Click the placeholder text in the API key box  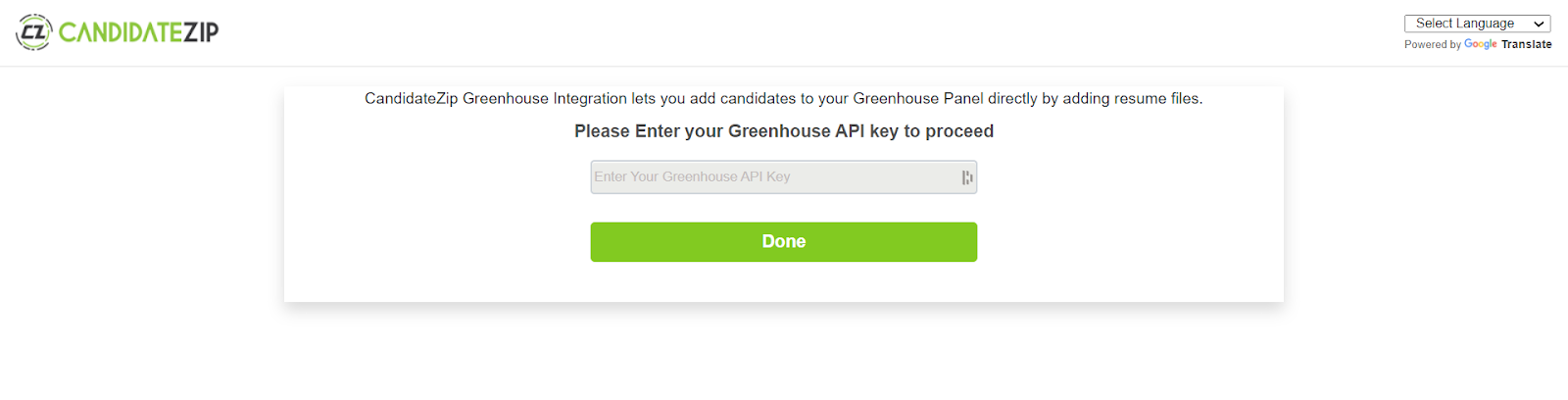pos(692,177)
